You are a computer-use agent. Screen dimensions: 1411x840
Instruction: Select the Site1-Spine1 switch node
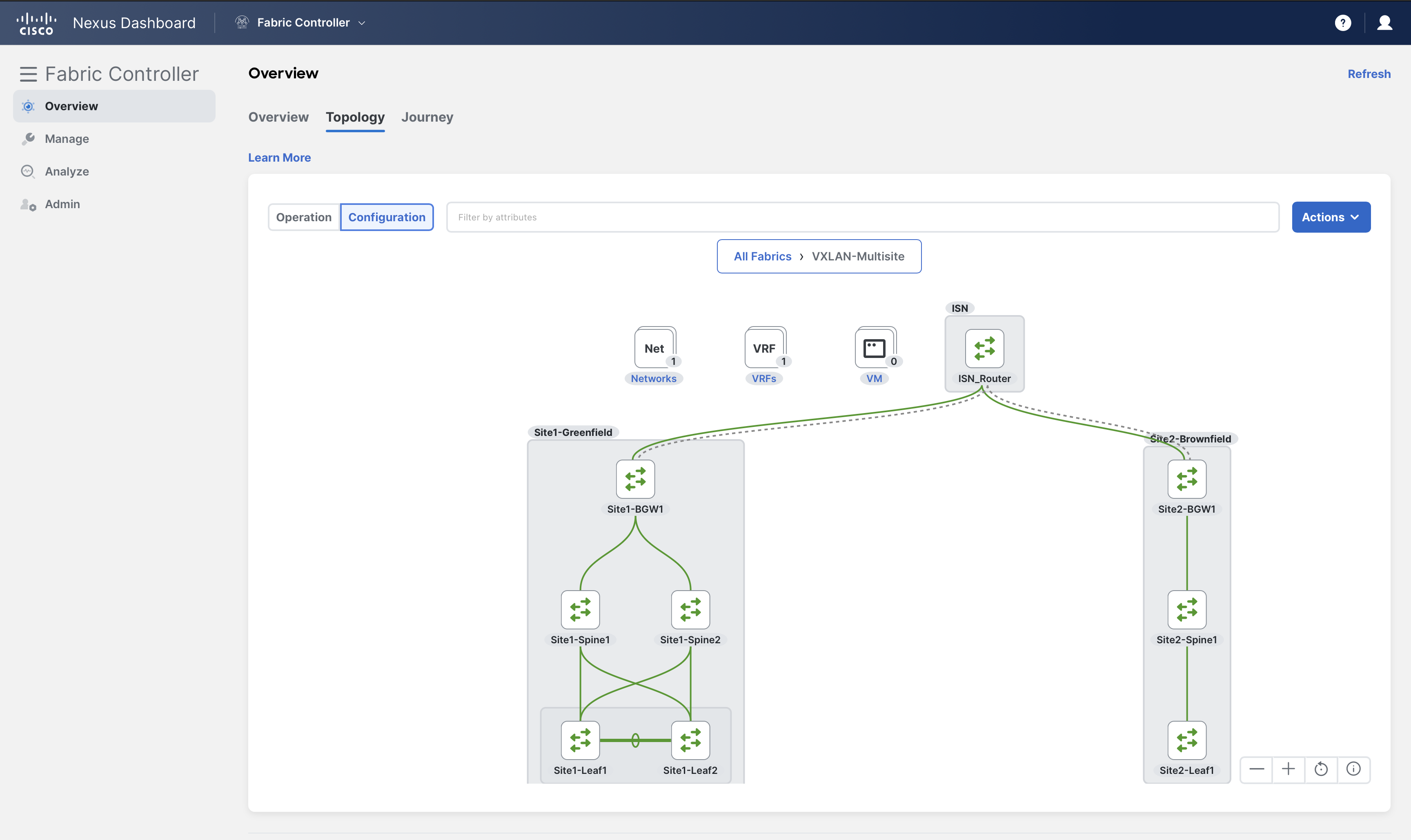[580, 610]
